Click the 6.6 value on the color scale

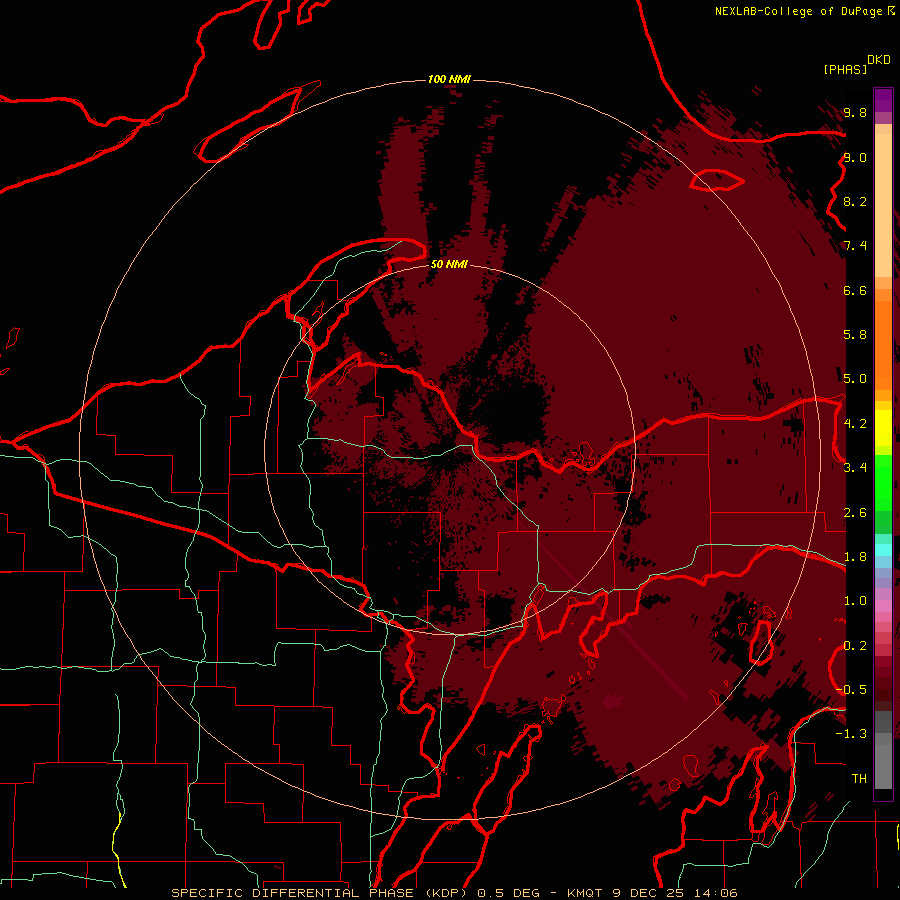[855, 290]
